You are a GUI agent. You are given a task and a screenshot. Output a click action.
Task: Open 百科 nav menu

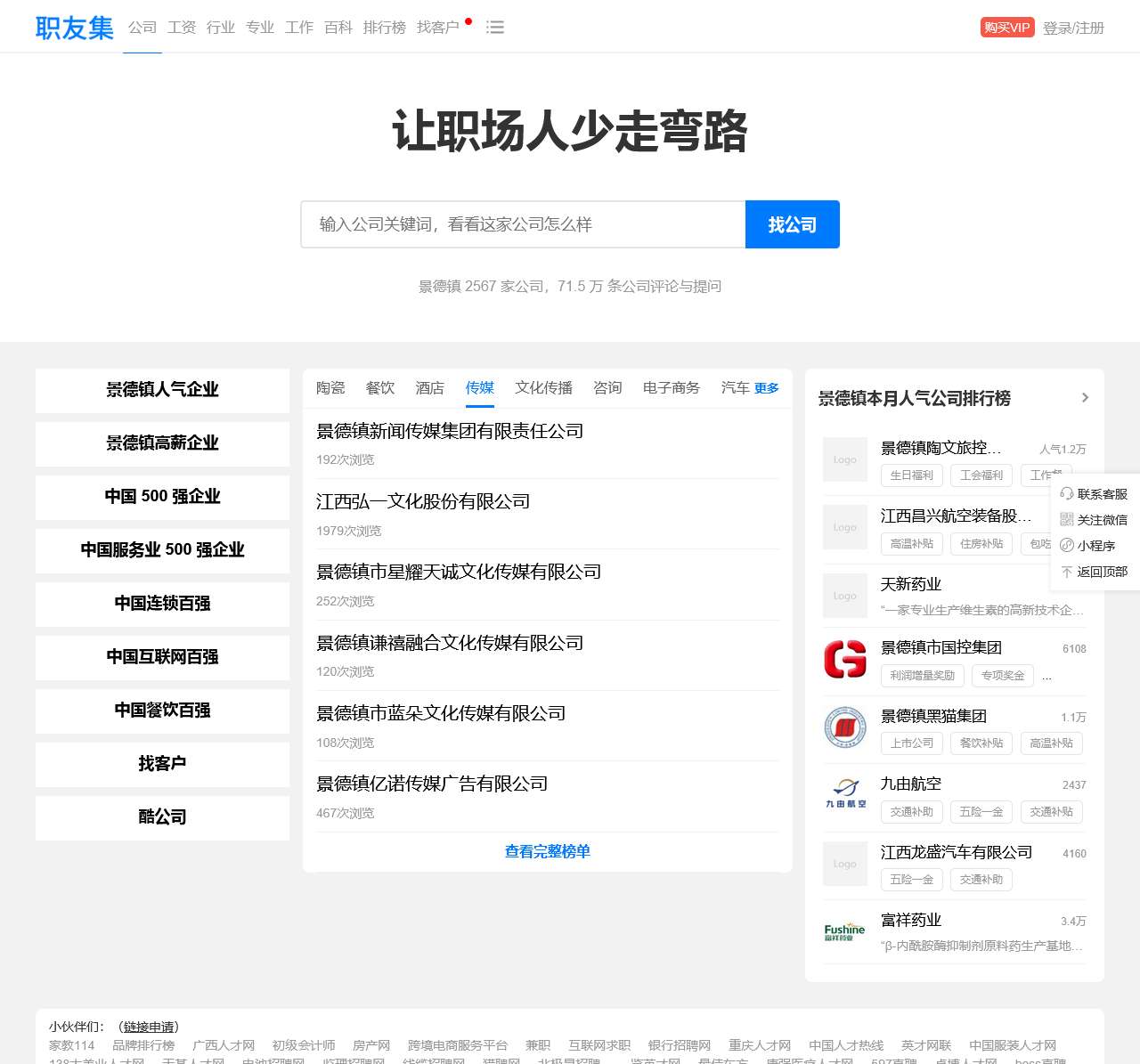(338, 28)
